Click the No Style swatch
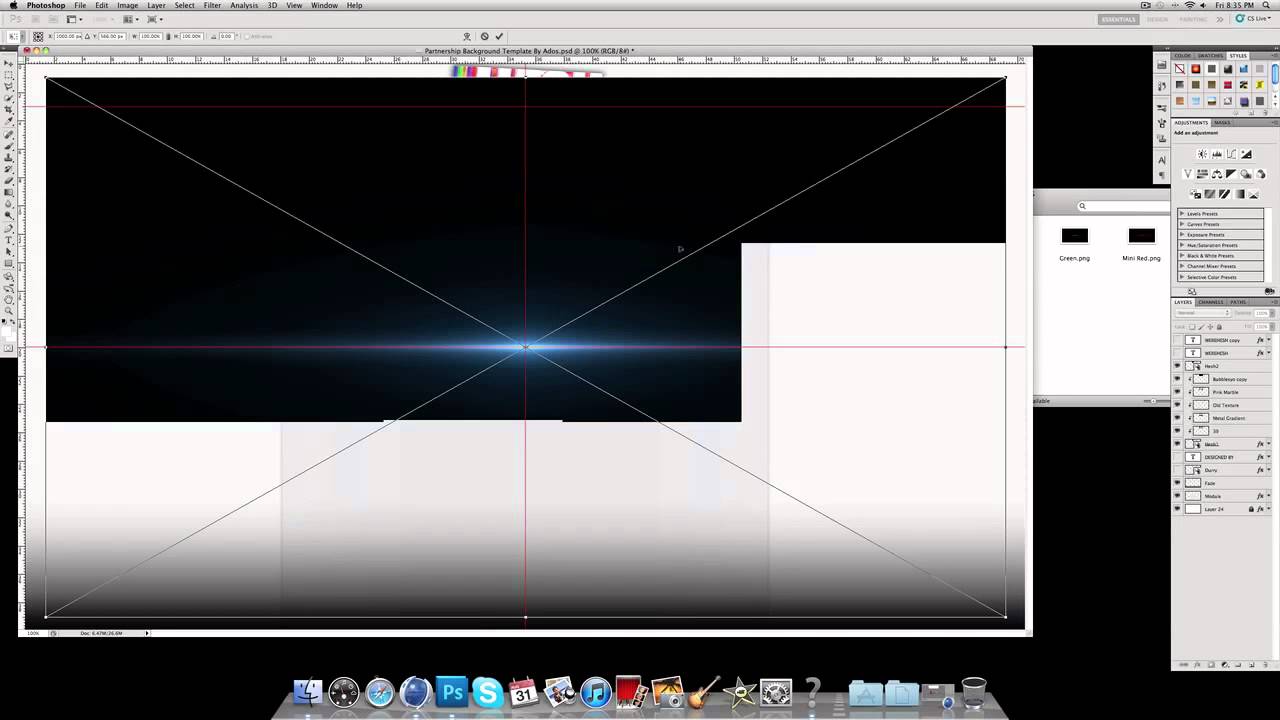 (1180, 69)
